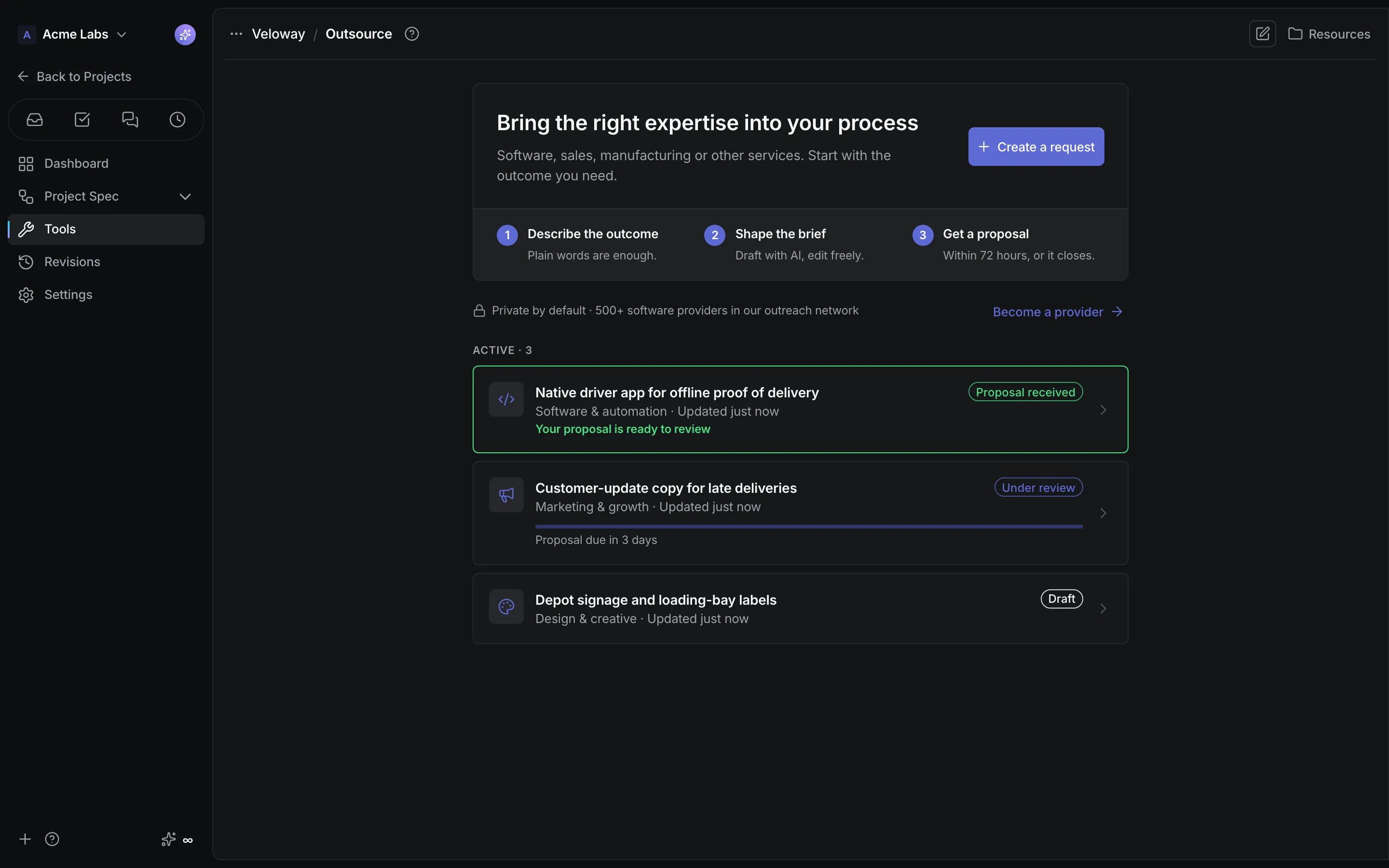This screenshot has width=1389, height=868.
Task: Go to Dashboard in sidebar
Action: 106,163
